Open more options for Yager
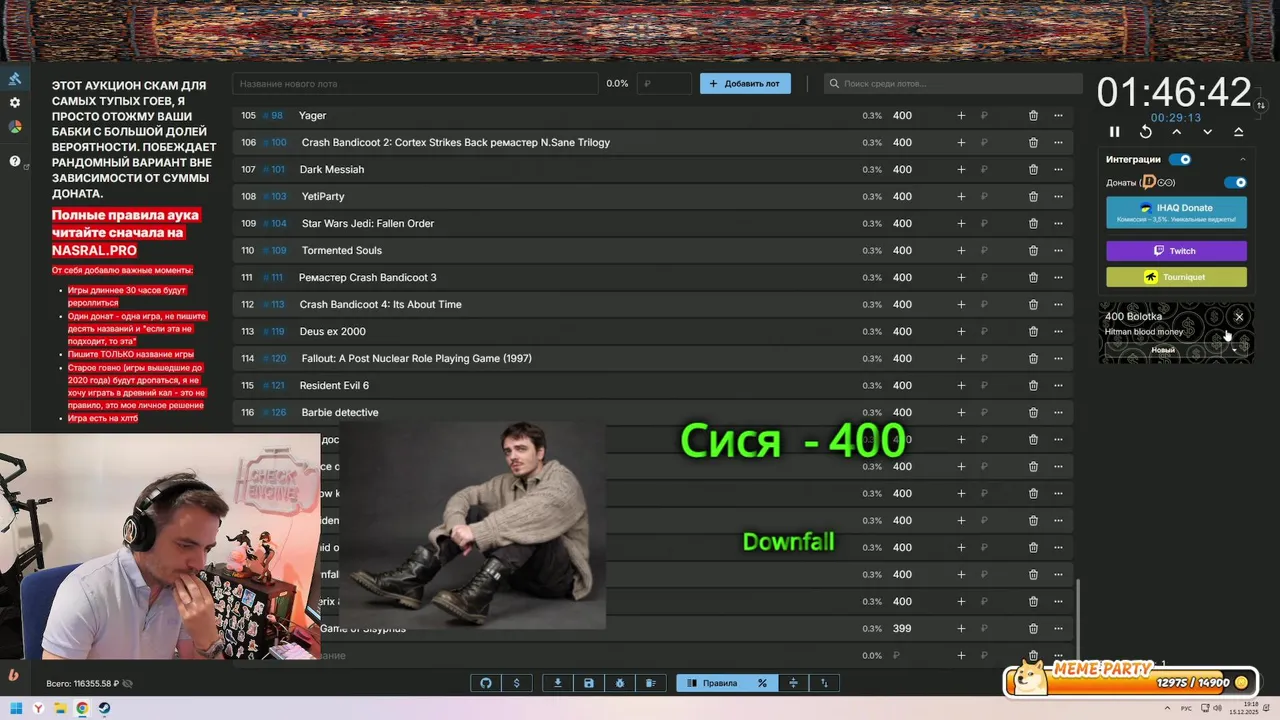Screen dimensions: 1280x720 click(1058, 116)
